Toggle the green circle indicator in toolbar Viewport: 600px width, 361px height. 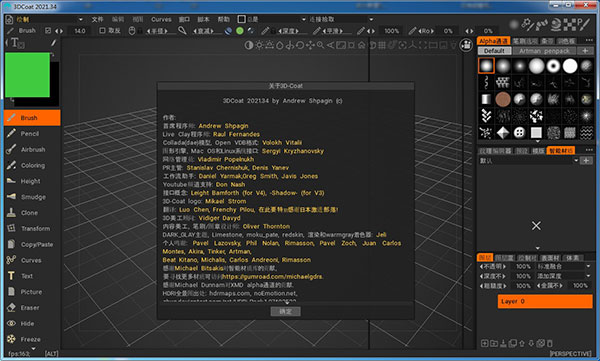(240, 31)
